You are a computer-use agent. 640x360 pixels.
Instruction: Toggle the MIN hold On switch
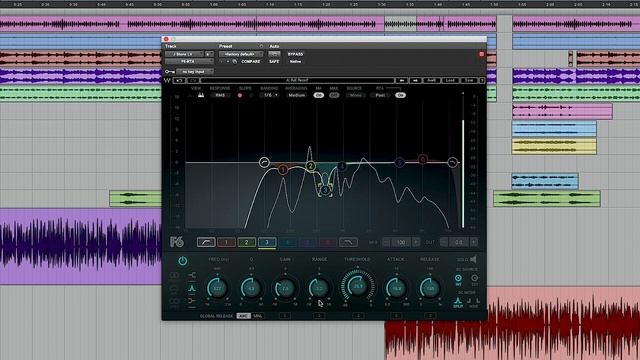[318, 95]
